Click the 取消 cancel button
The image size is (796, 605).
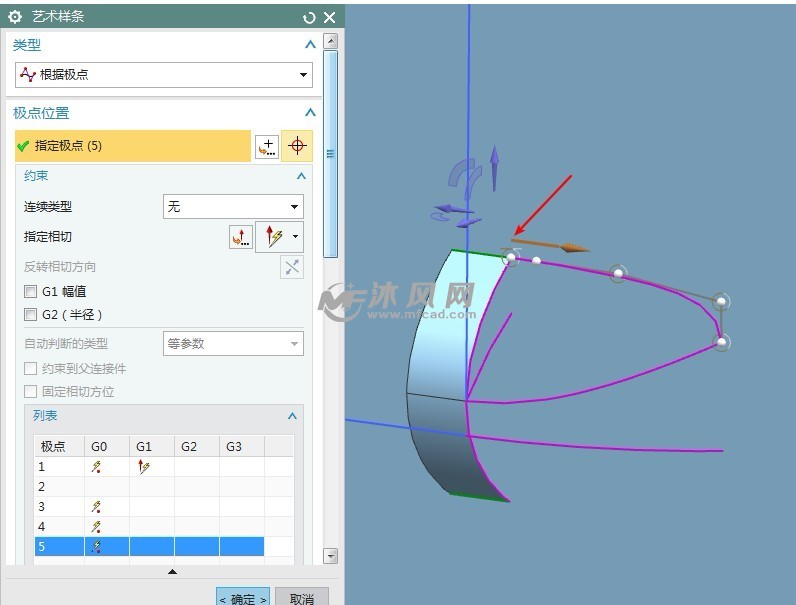click(302, 597)
